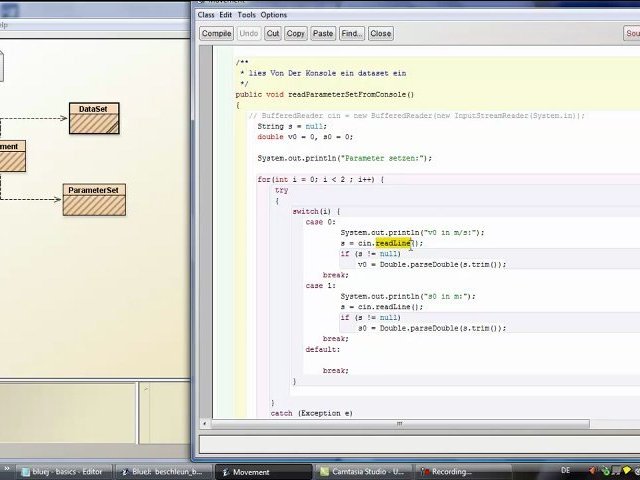
Task: Click the editor's Close button
Action: point(381,33)
